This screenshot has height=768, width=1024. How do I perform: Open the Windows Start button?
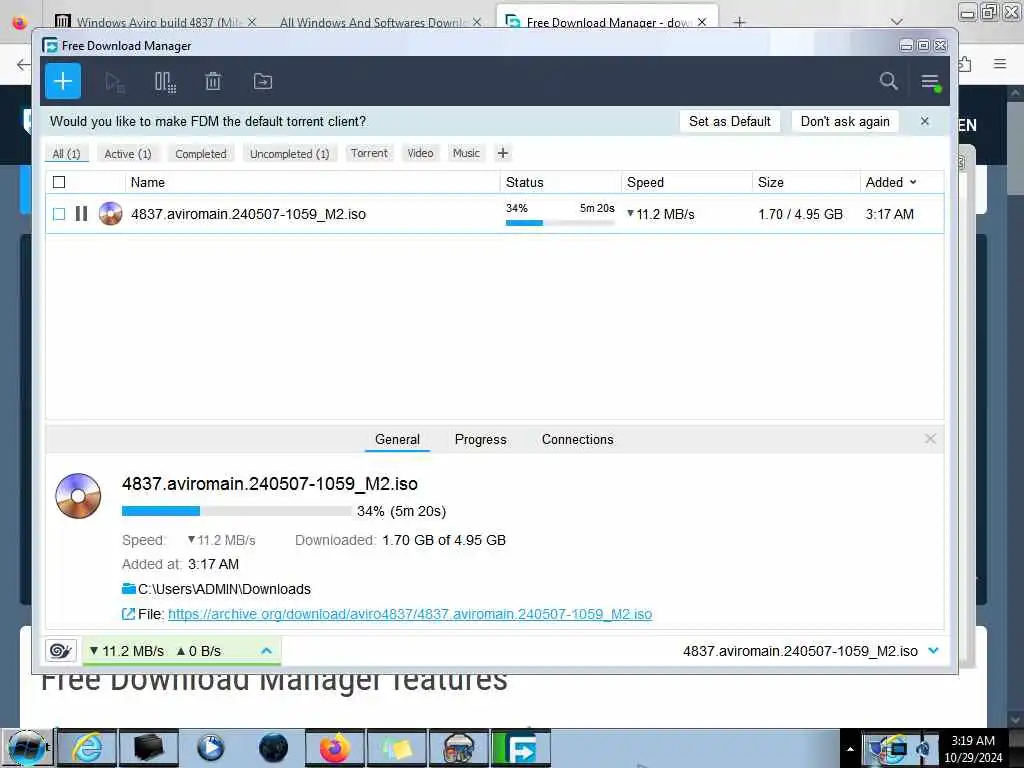26,748
